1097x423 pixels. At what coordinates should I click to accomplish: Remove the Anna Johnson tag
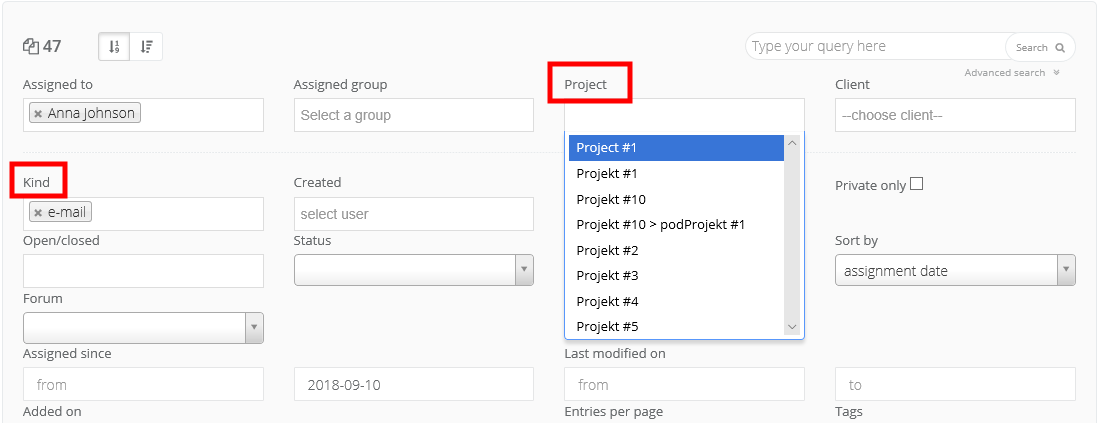[37, 114]
